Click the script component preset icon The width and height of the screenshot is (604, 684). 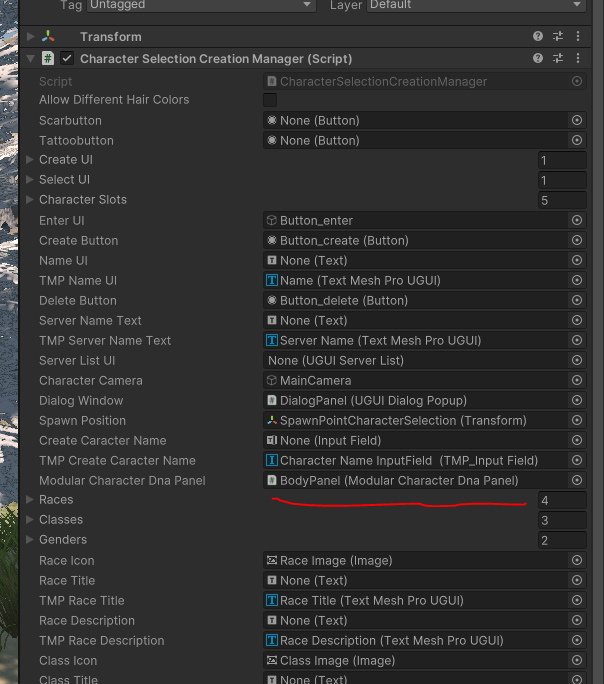click(558, 59)
